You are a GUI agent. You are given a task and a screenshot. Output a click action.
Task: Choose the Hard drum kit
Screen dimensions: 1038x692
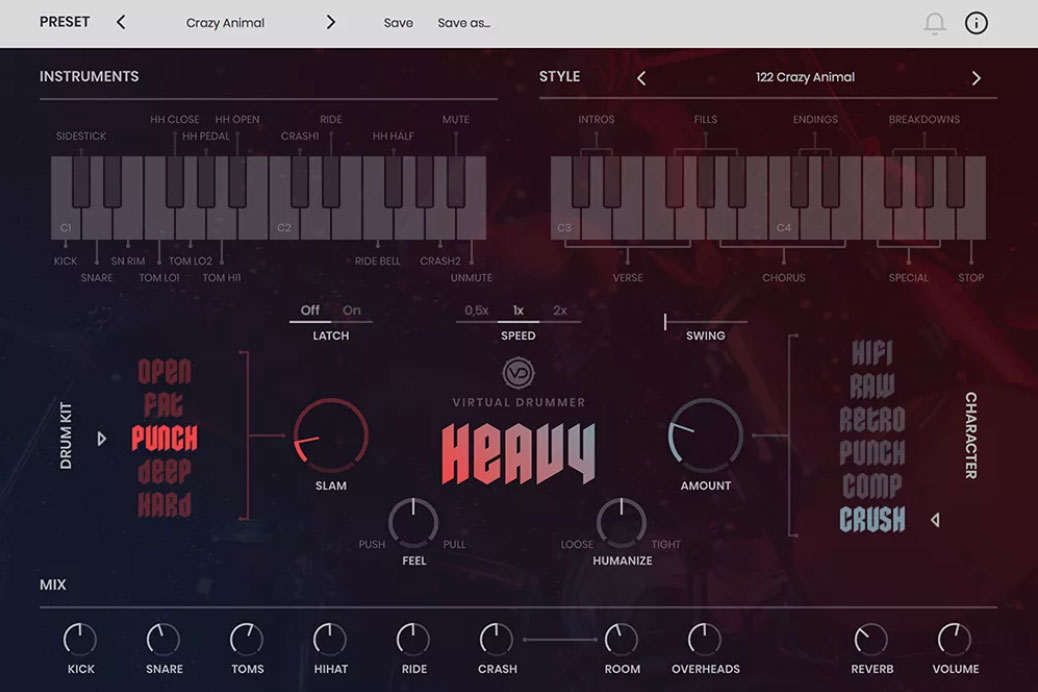(x=164, y=505)
